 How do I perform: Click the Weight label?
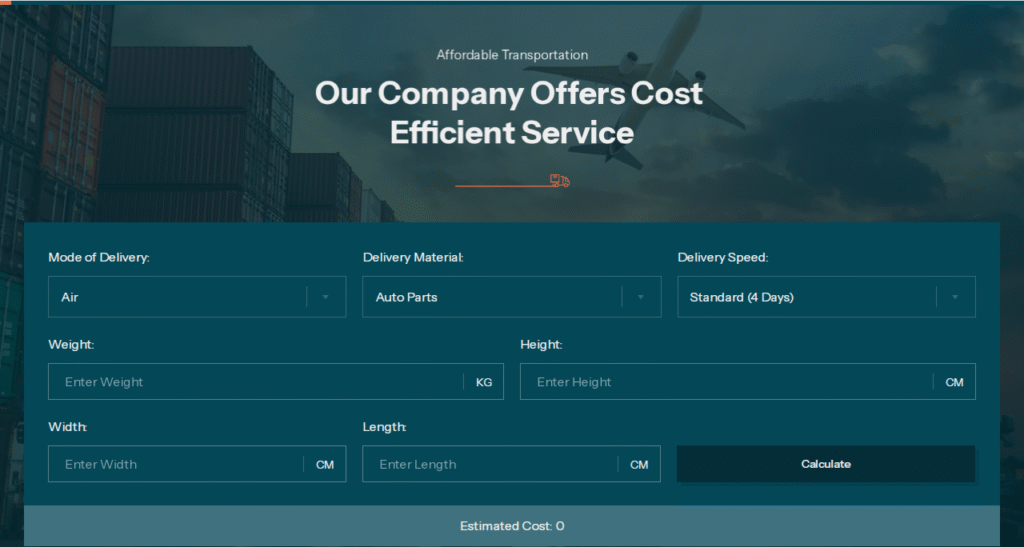pyautogui.click(x=71, y=344)
